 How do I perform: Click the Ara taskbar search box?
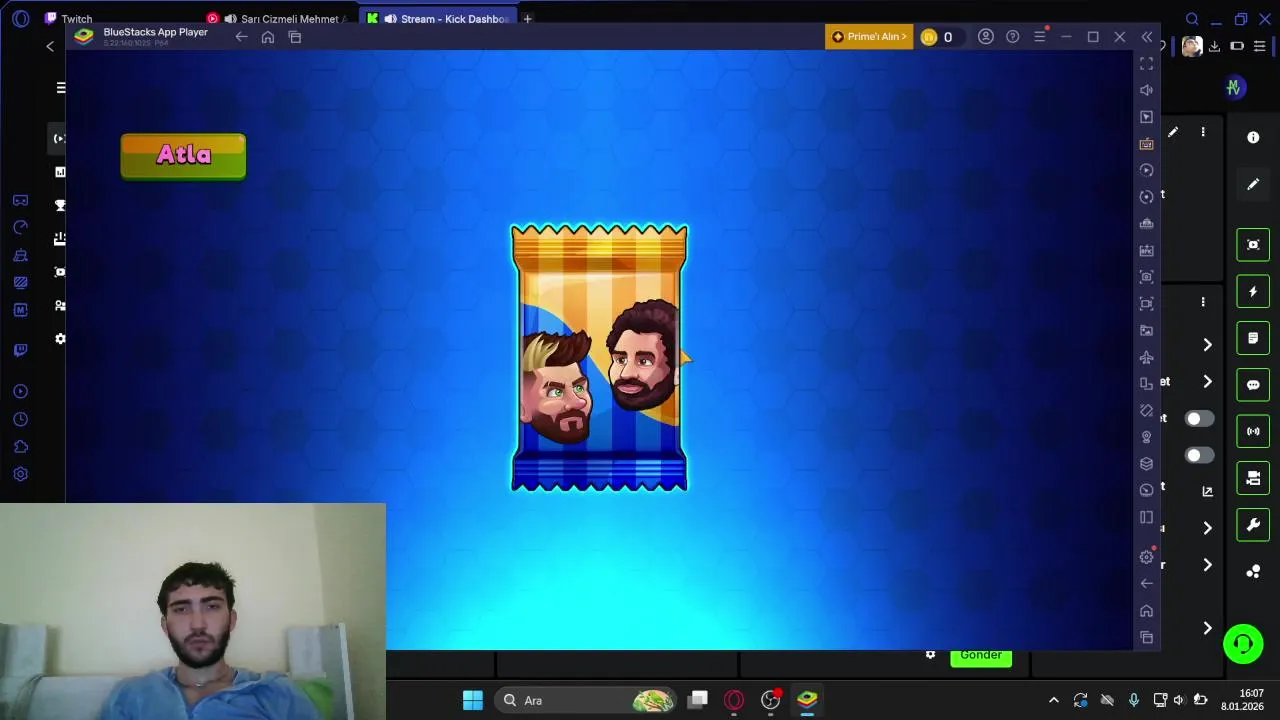tap(586, 700)
